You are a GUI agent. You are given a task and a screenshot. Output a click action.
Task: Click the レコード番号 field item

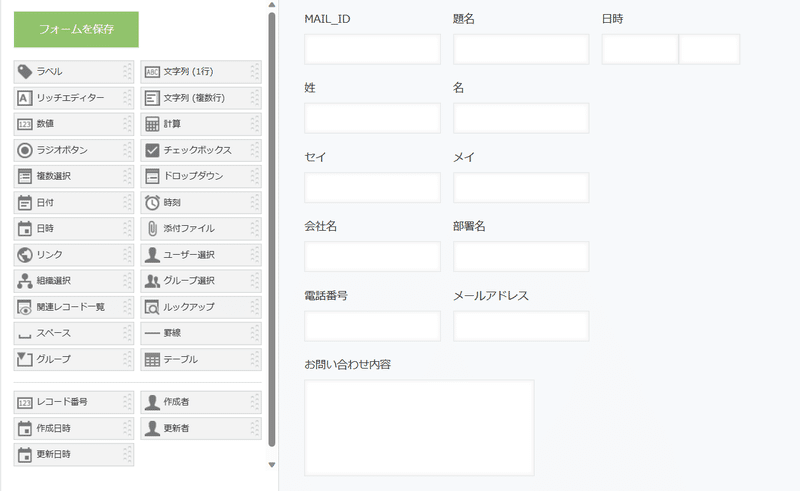[73, 402]
